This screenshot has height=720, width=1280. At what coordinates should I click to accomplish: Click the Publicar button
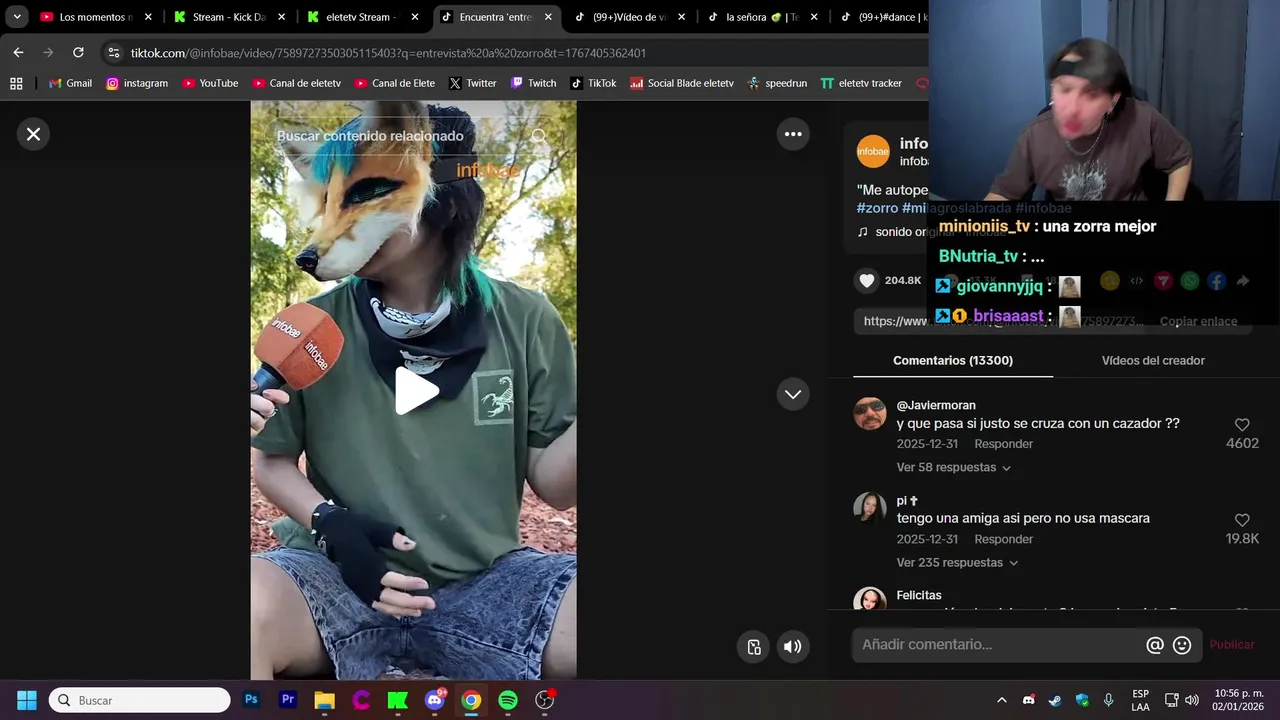(1232, 645)
